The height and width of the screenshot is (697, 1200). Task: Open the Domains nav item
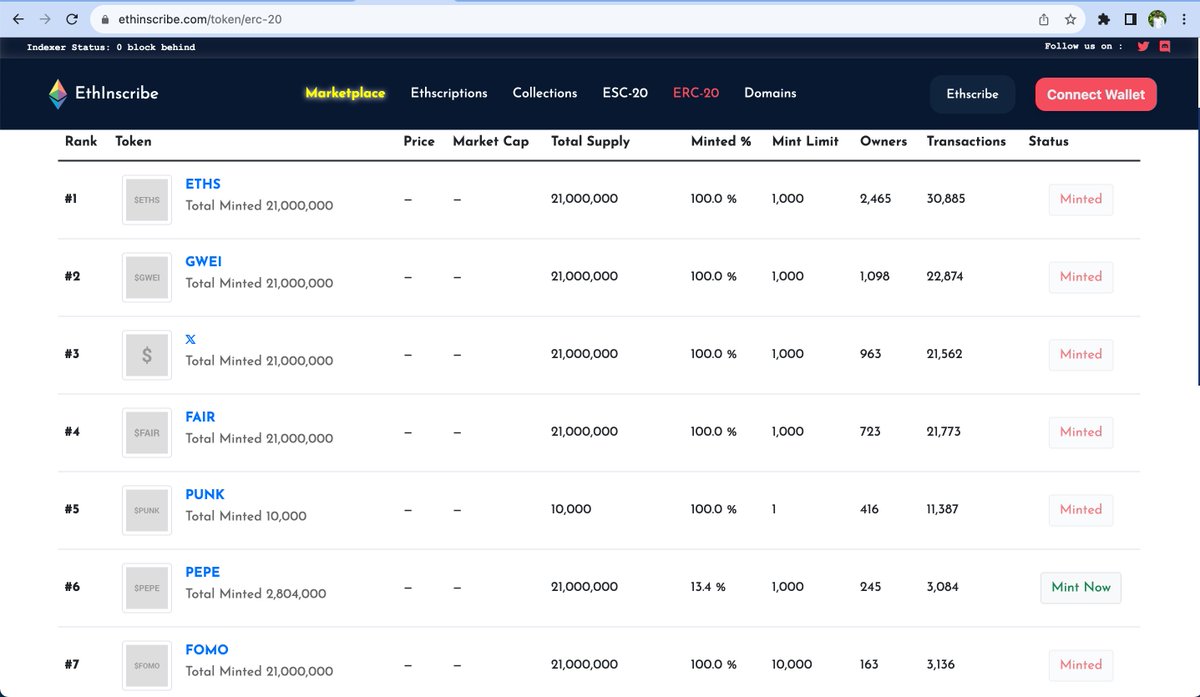click(770, 93)
